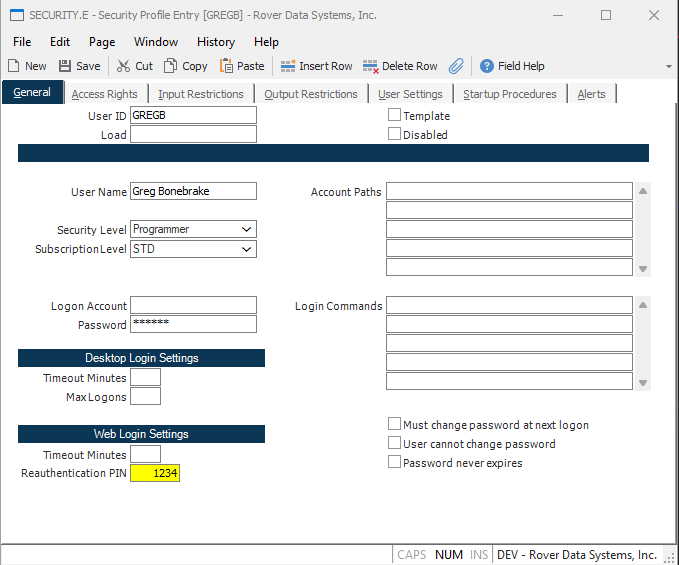Click the Copy icon in toolbar
Image resolution: width=679 pixels, height=565 pixels.
171,66
